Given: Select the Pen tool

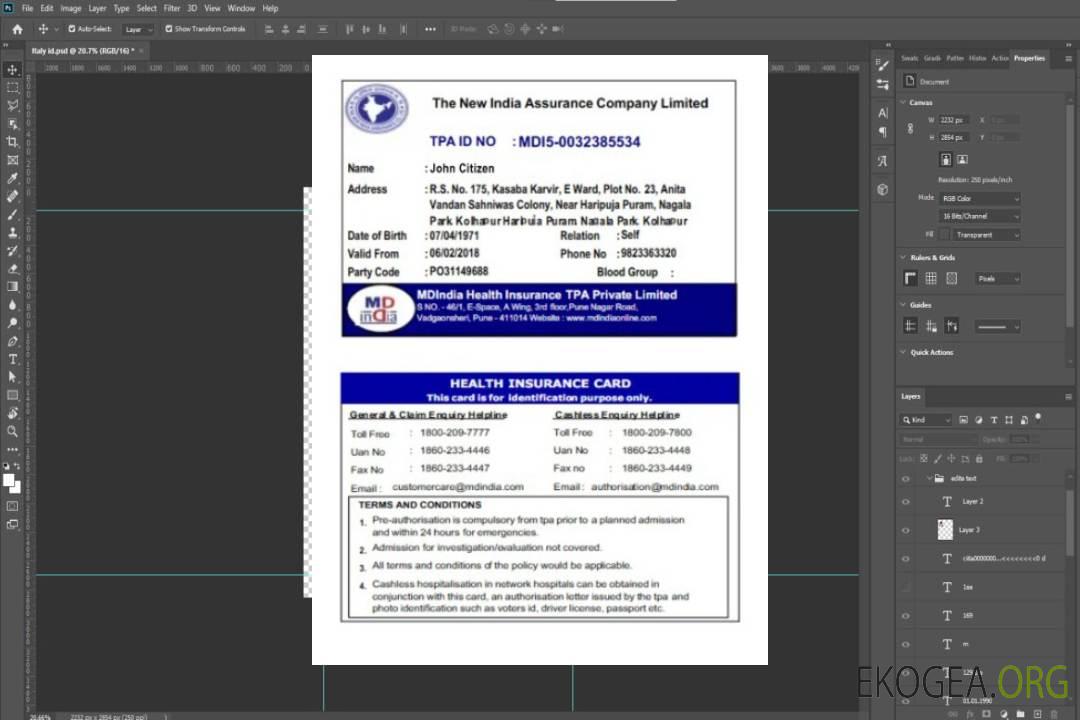Looking at the screenshot, I should tap(12, 341).
